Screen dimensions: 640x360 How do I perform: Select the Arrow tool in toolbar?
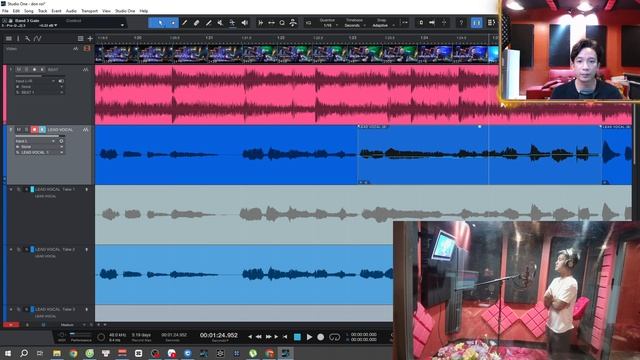160,23
